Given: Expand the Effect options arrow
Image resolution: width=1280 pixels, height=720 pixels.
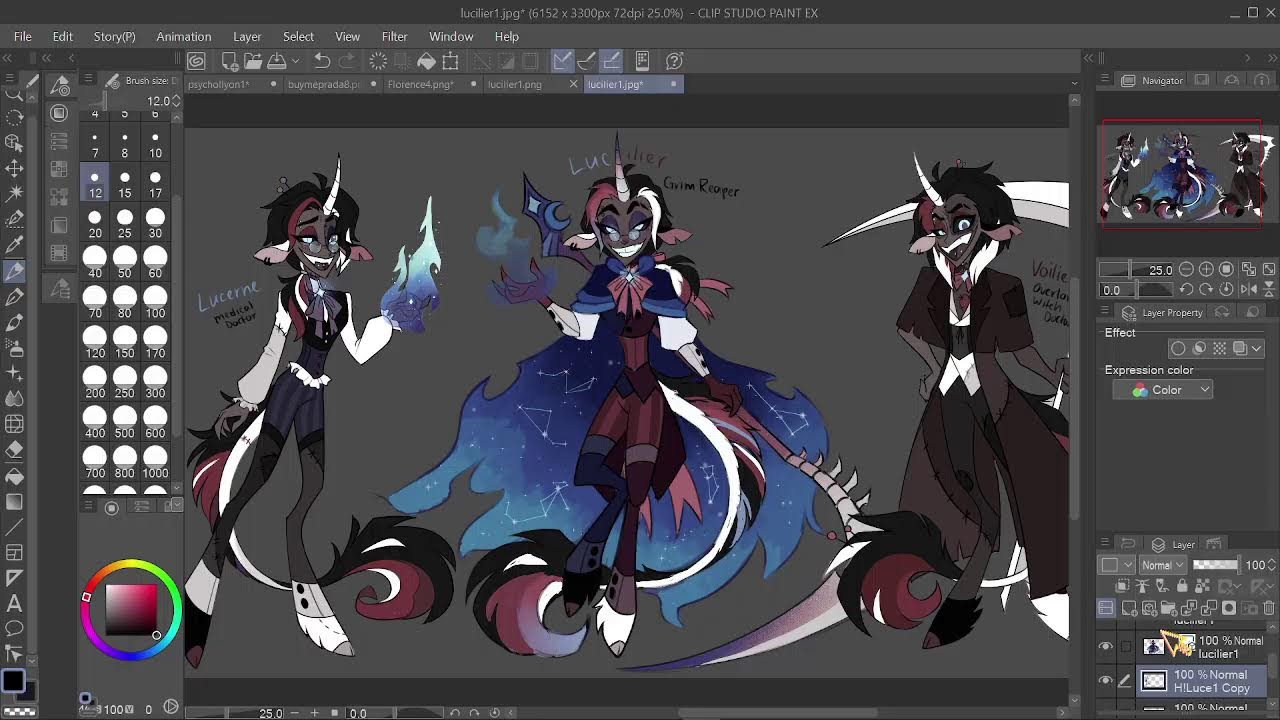Looking at the screenshot, I should tap(1256, 348).
